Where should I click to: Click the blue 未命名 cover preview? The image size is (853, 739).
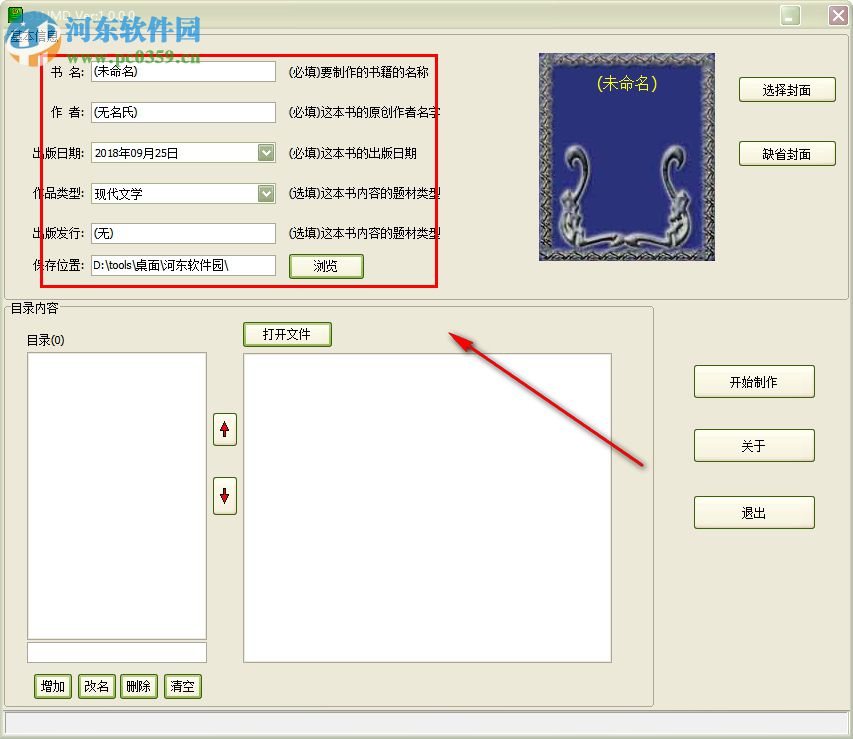tap(626, 158)
